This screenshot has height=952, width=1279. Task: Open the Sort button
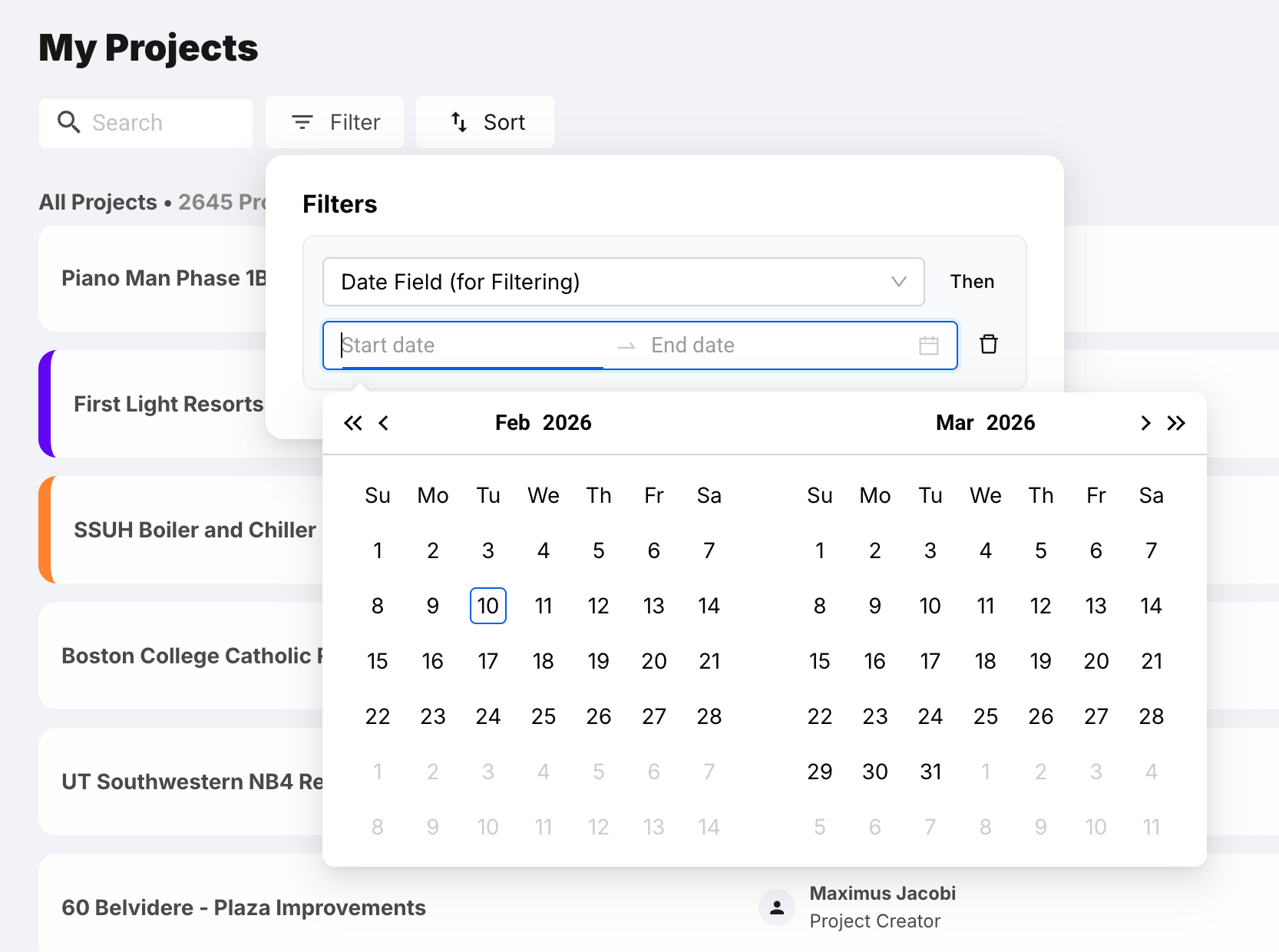[485, 122]
